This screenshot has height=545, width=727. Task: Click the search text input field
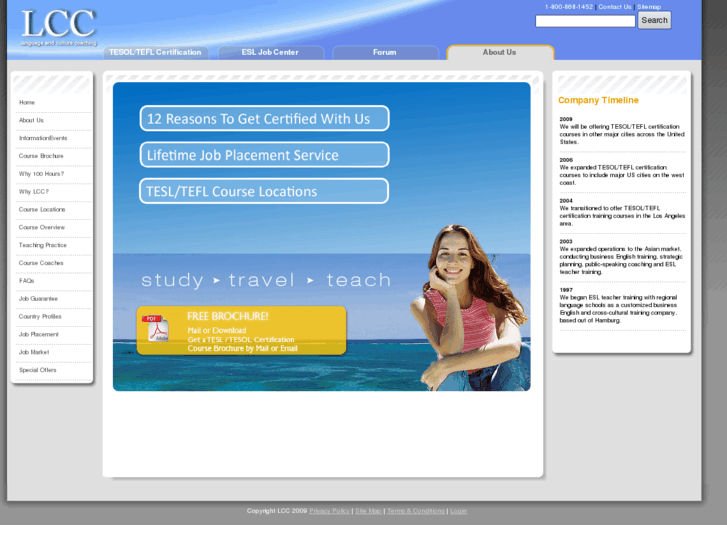[585, 20]
